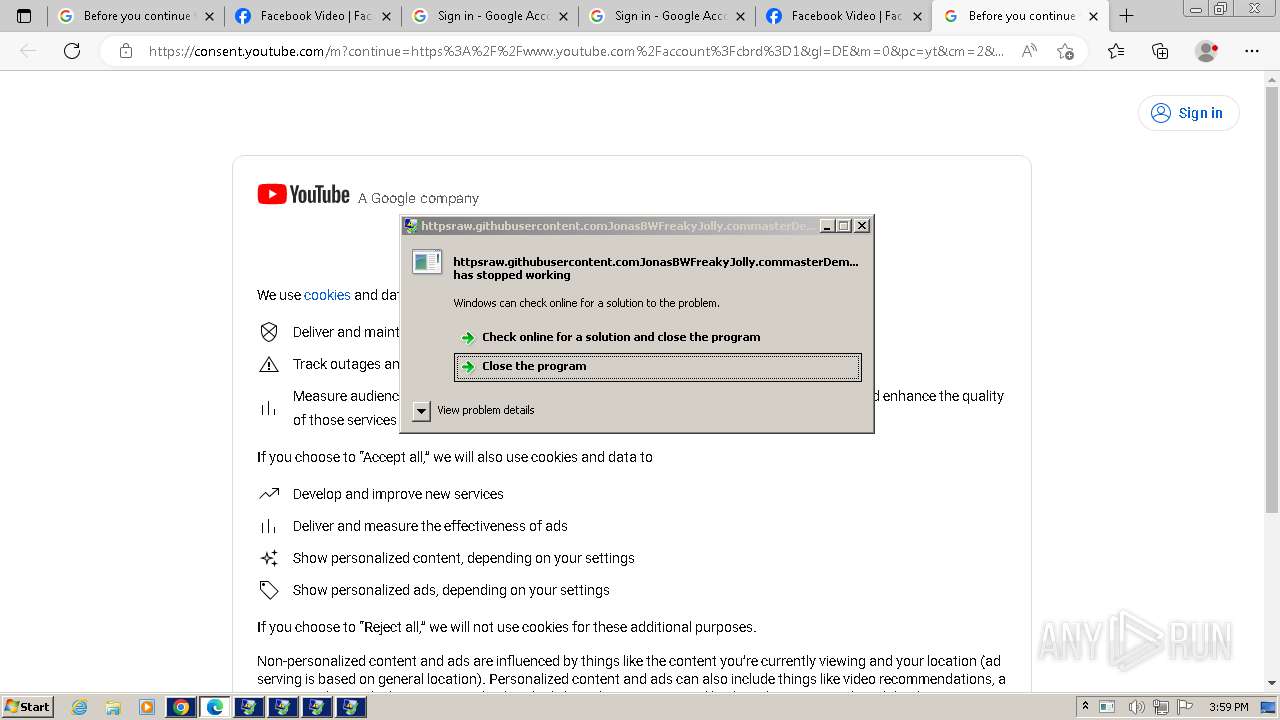Close the active 'Before you continue' tab
The height and width of the screenshot is (720, 1280).
1093,16
